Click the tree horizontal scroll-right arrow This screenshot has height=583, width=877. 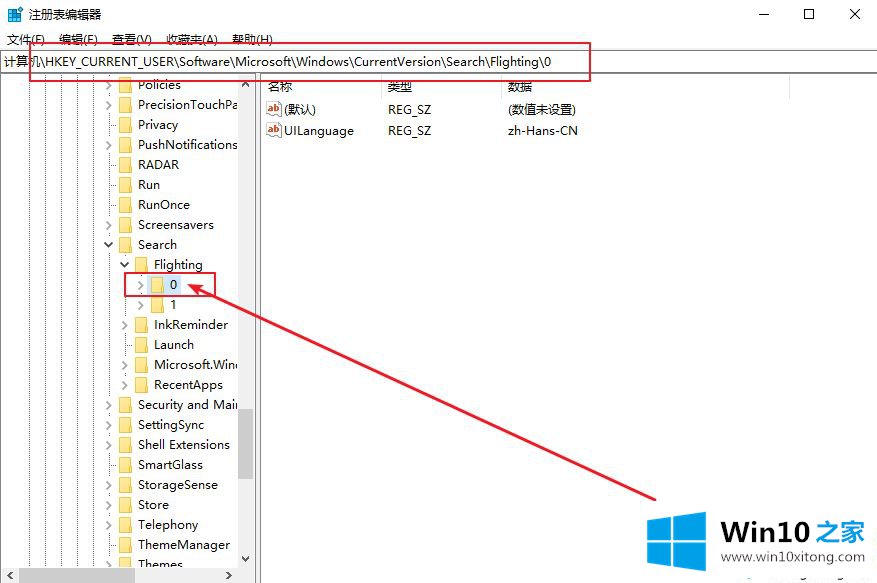[x=228, y=575]
